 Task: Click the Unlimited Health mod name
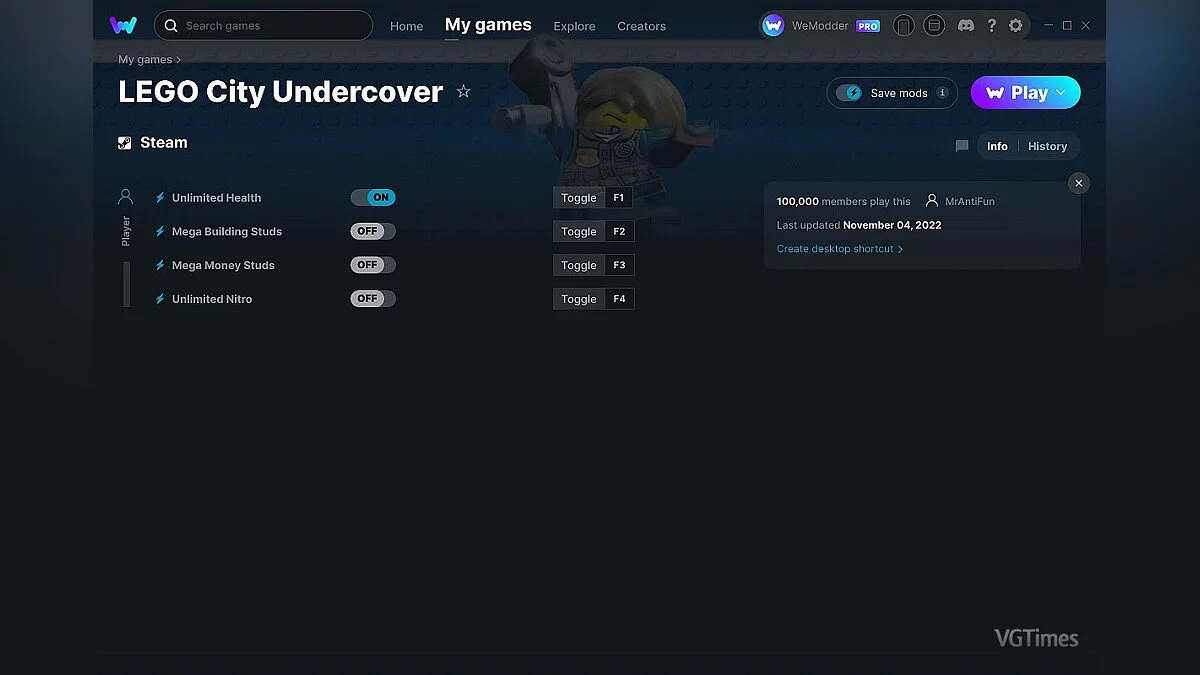point(216,198)
